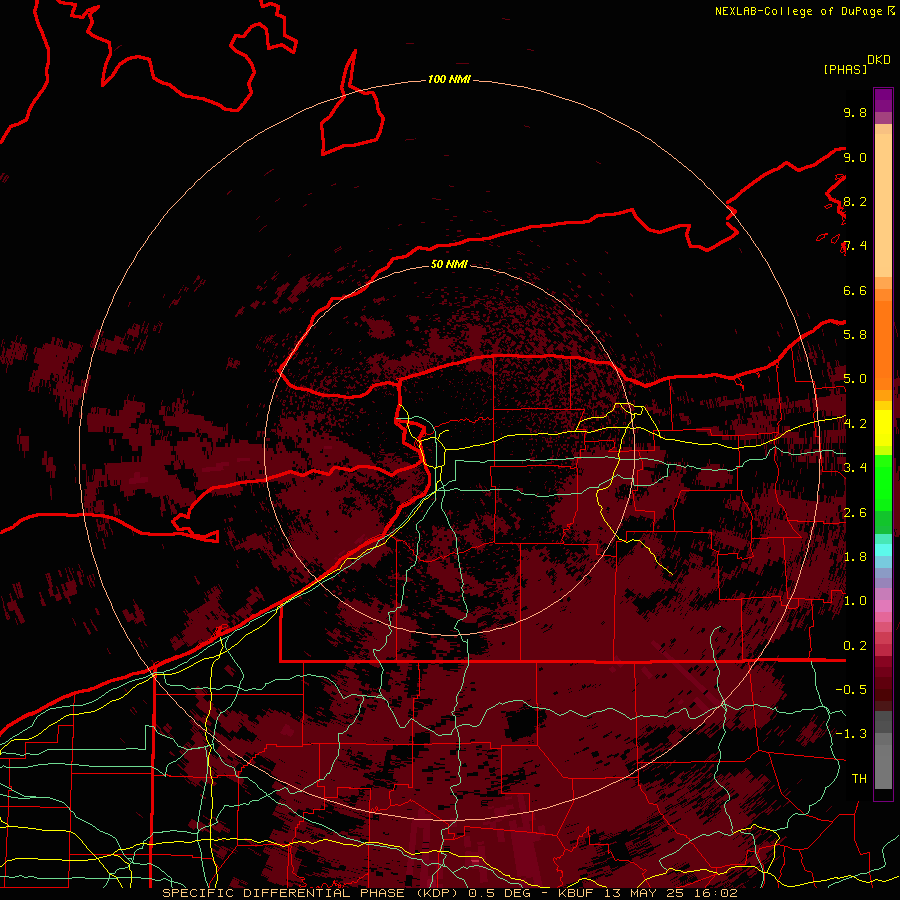Click the 1.0 scale value
This screenshot has height=900, width=900.
coord(855,601)
